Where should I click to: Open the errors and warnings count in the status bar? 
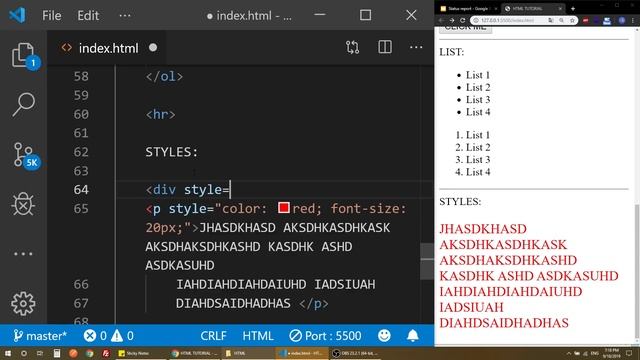pos(109,336)
